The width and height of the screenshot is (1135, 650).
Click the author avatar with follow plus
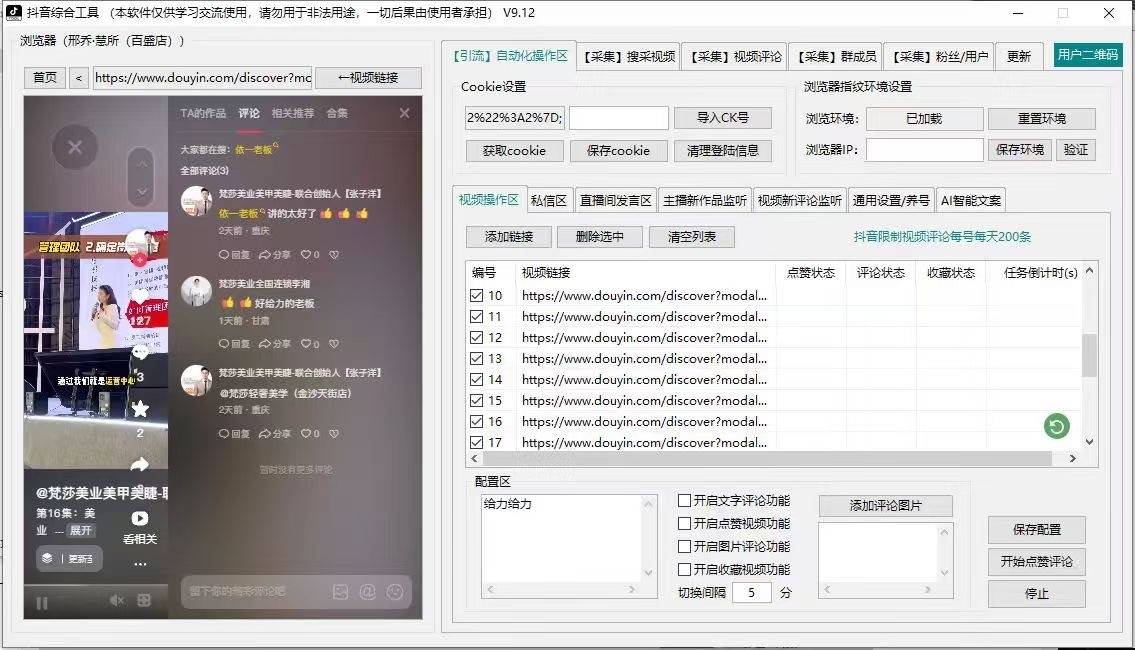point(140,246)
